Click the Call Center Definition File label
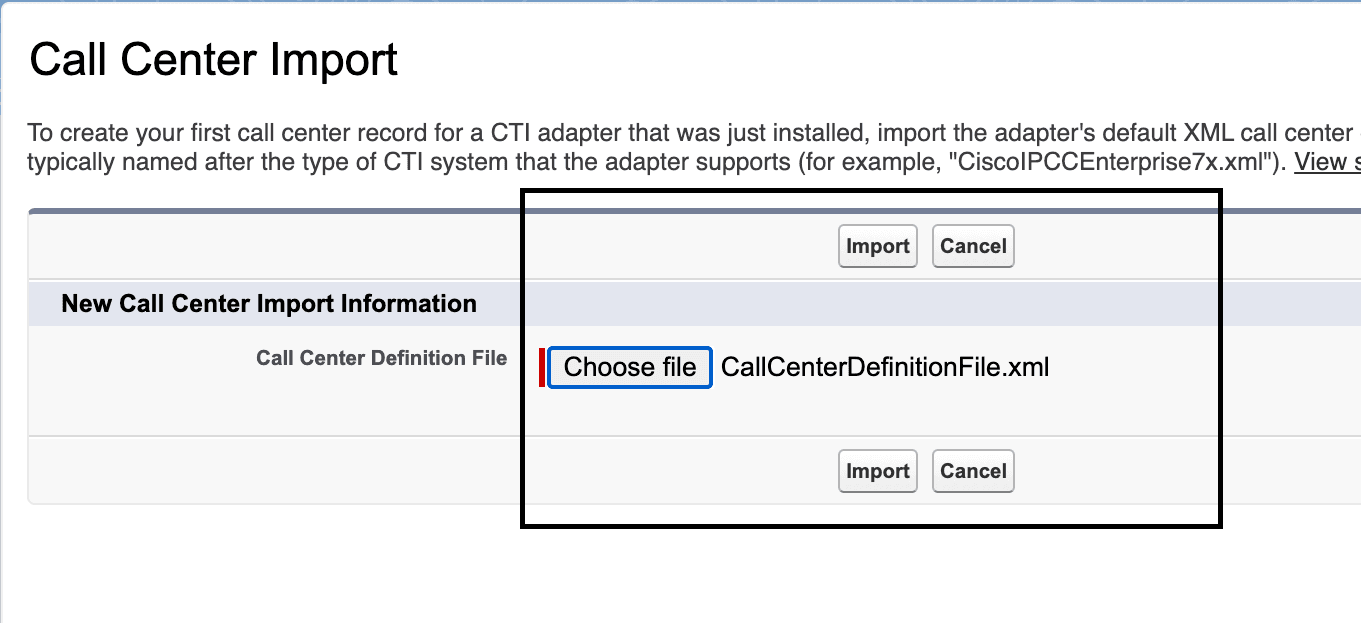Screen dimensions: 1361x623 point(381,358)
